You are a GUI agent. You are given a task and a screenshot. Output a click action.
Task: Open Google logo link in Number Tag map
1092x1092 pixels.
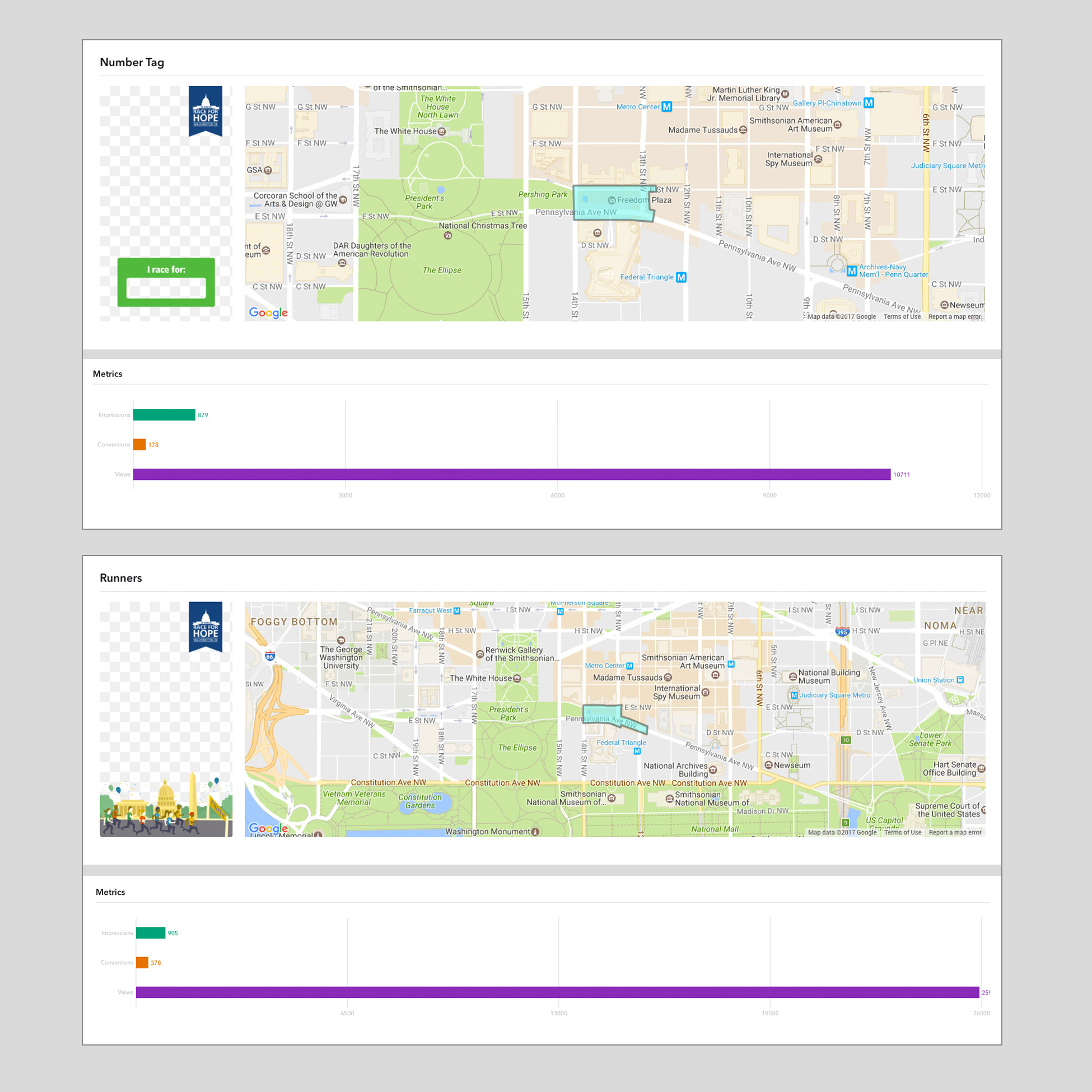[x=268, y=312]
